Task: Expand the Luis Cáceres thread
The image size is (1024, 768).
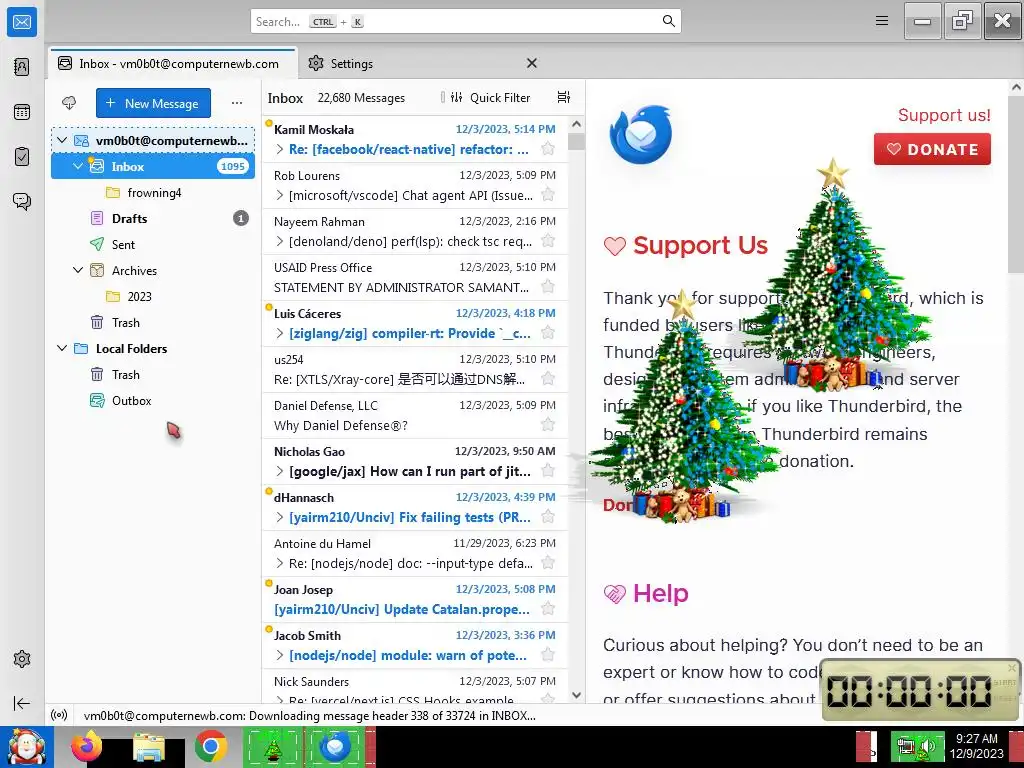Action: 280,333
